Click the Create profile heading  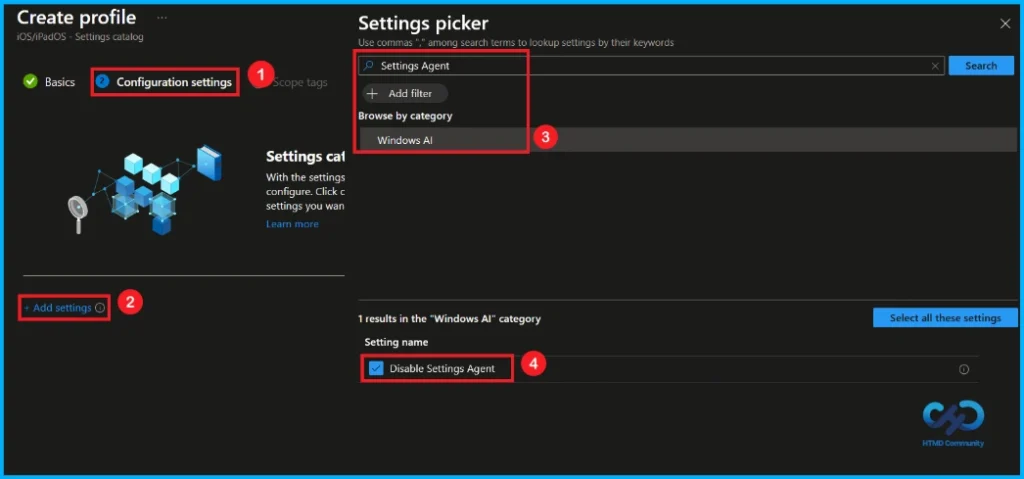(76, 17)
